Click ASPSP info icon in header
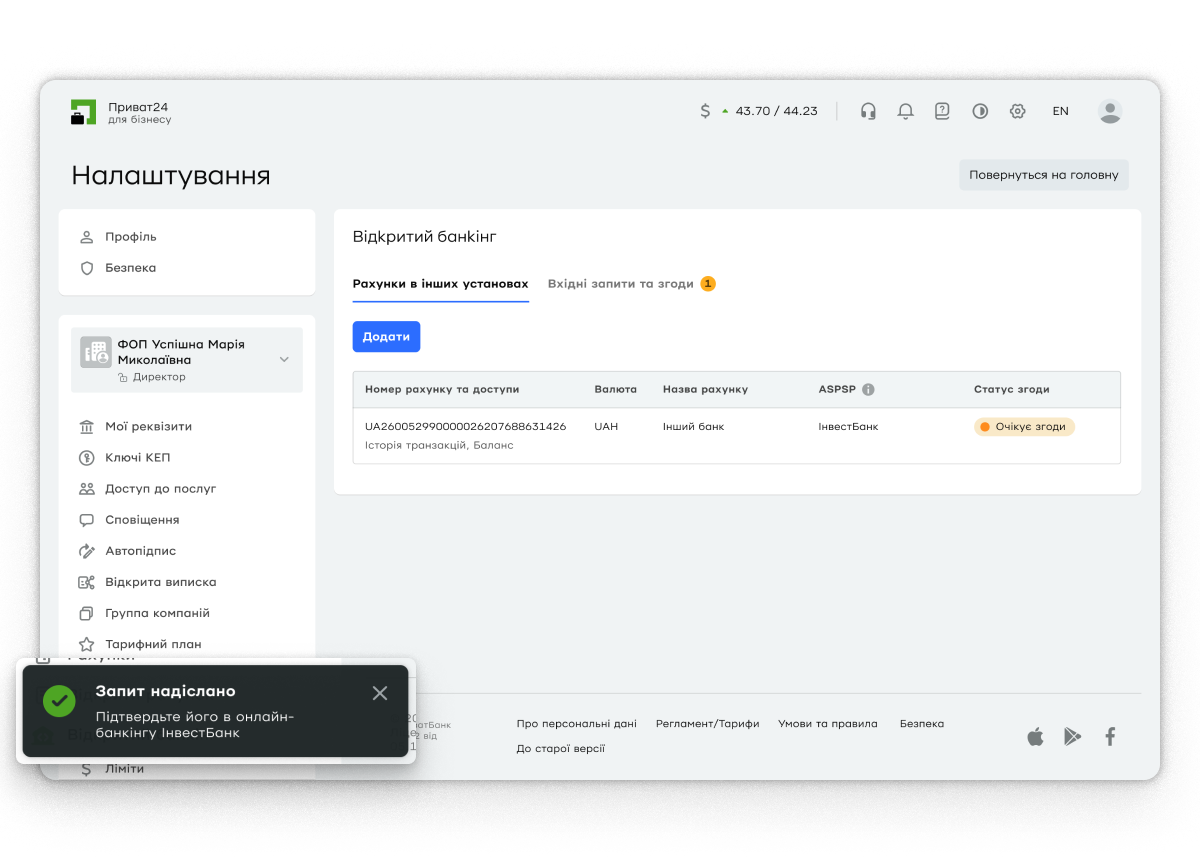 point(868,390)
